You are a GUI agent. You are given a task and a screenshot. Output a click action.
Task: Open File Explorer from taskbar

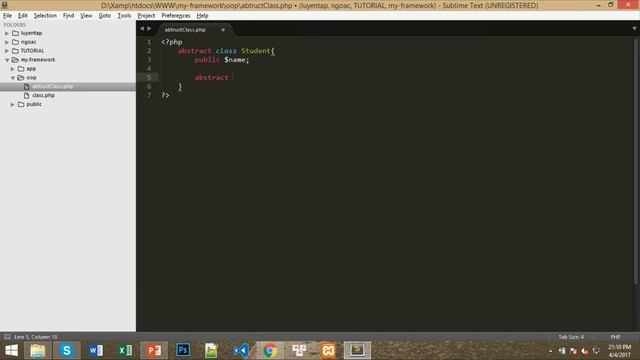pos(38,350)
